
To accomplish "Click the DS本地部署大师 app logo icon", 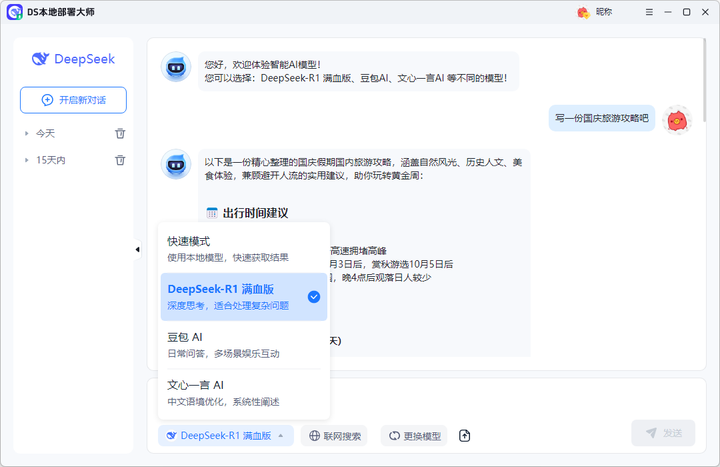I will pos(14,12).
